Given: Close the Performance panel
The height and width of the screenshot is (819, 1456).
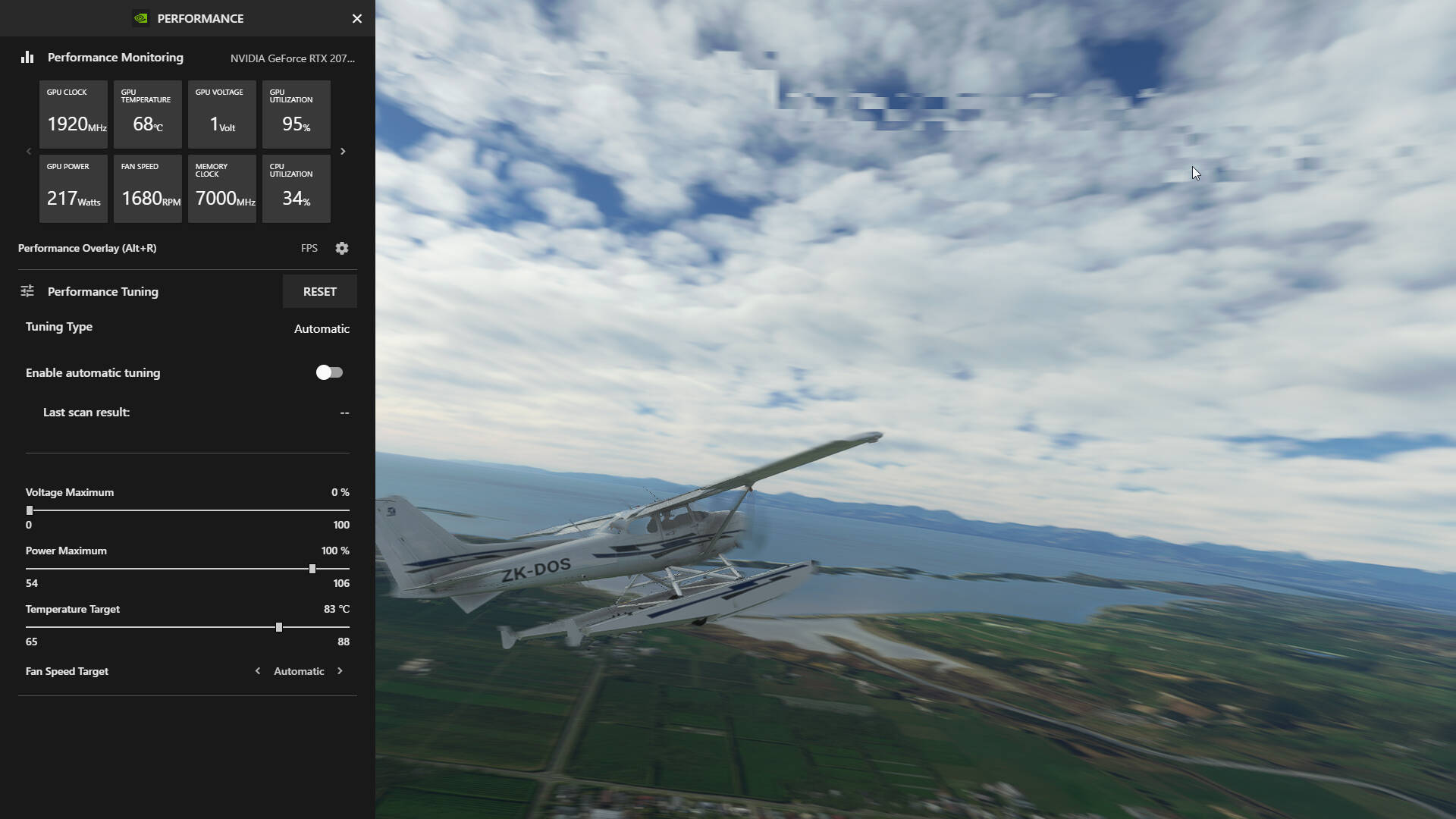Looking at the screenshot, I should tap(357, 18).
